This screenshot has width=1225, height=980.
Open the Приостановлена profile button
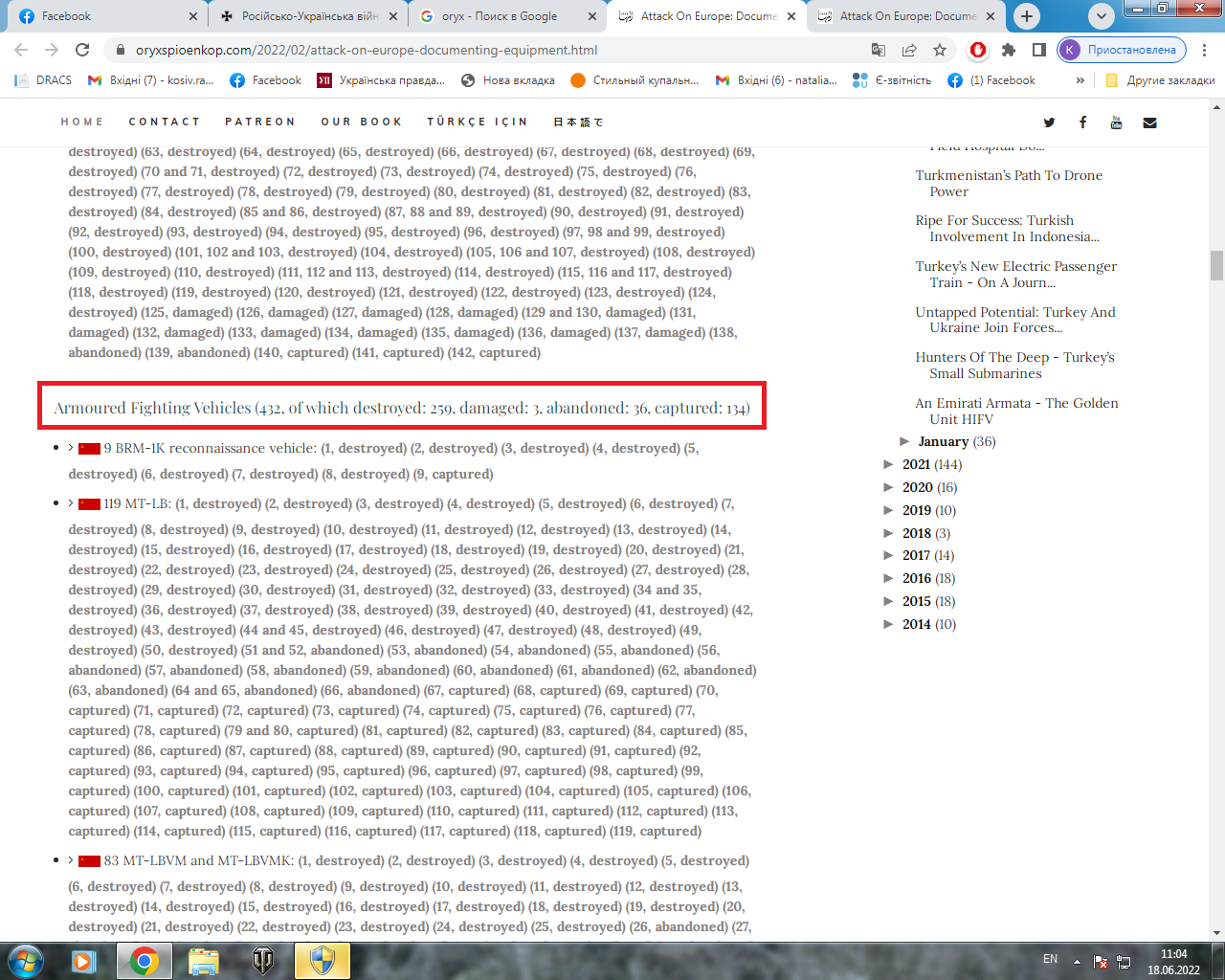[x=1122, y=50]
